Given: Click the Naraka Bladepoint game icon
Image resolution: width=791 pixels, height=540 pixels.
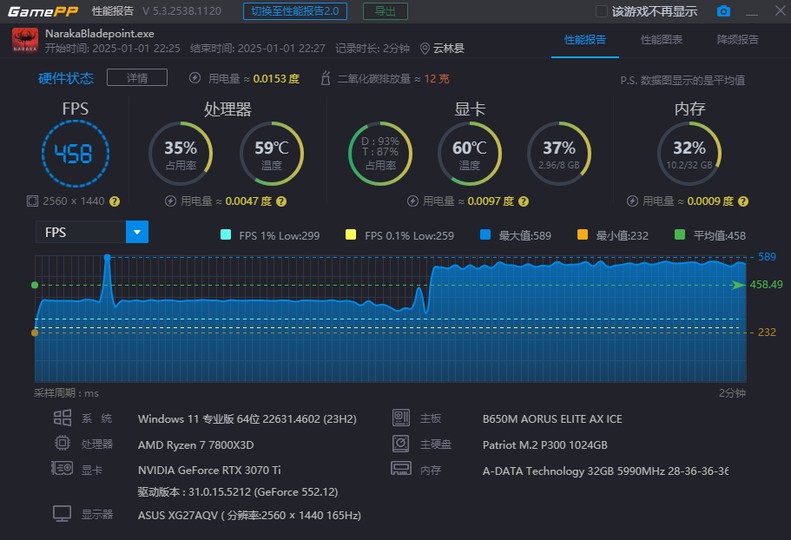Looking at the screenshot, I should [x=25, y=40].
